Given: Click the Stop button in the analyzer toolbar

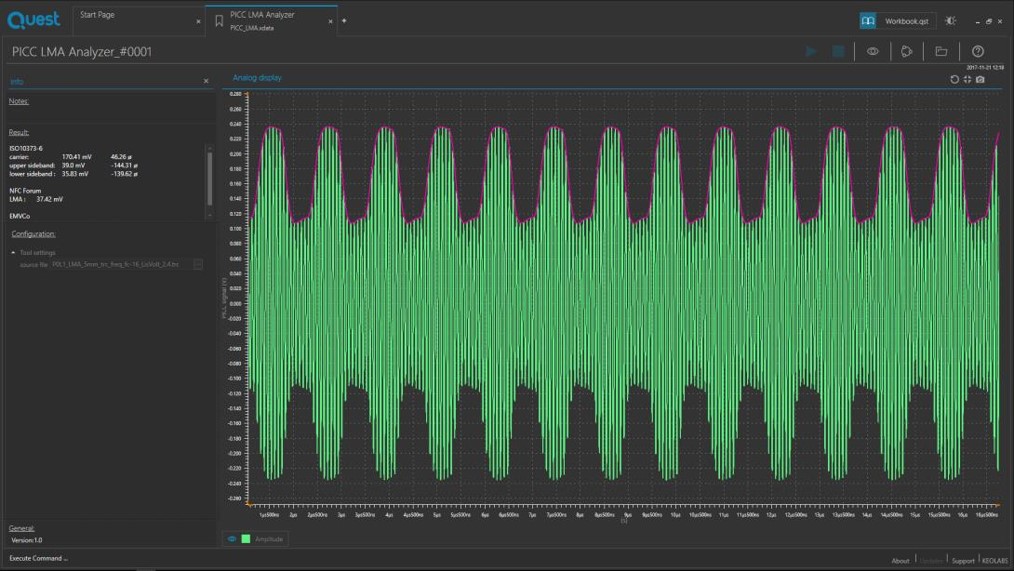Looking at the screenshot, I should (838, 52).
